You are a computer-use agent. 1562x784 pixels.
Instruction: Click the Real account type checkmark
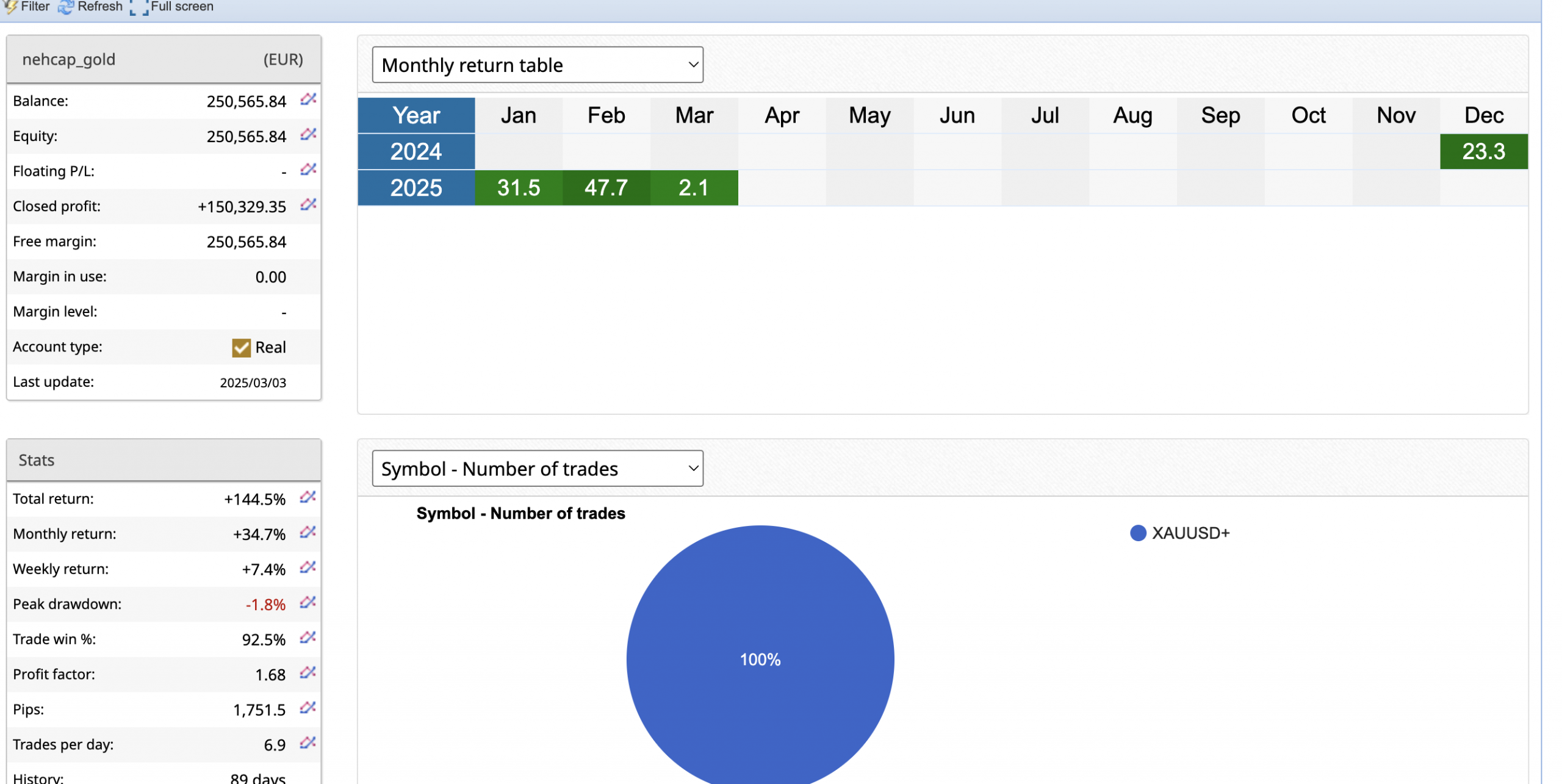tap(241, 347)
